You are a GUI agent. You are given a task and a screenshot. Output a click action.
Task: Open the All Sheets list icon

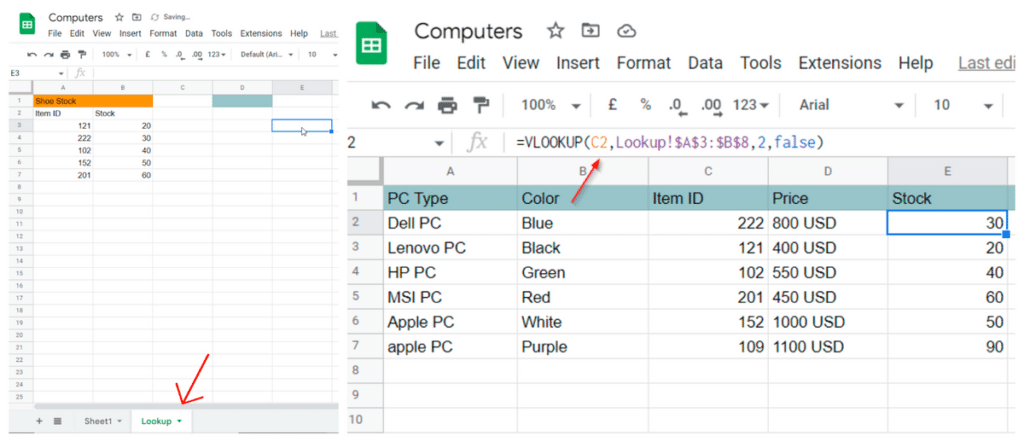coord(57,421)
